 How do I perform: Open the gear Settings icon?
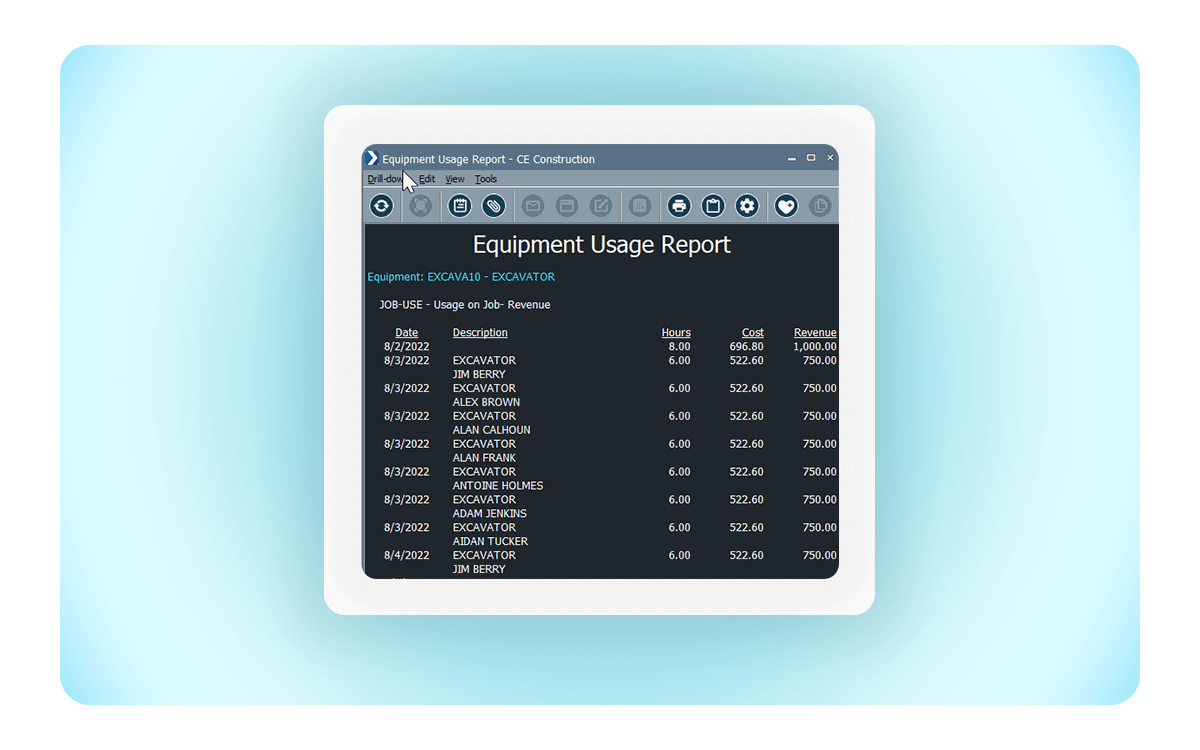[x=747, y=206]
